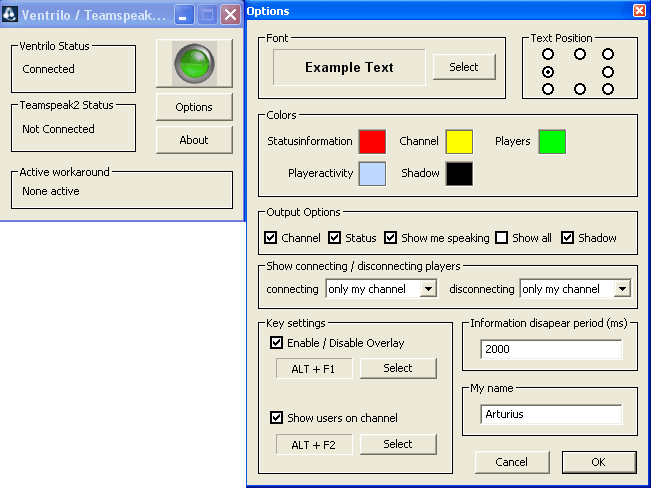Viewport: 651px width, 488px height.
Task: Click the My name input field
Action: click(x=551, y=414)
